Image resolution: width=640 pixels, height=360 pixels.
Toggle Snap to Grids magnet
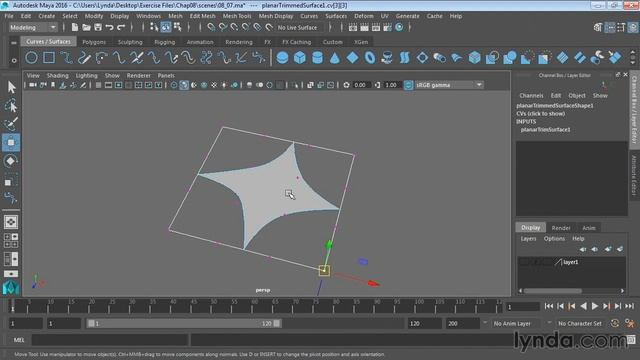(211, 27)
